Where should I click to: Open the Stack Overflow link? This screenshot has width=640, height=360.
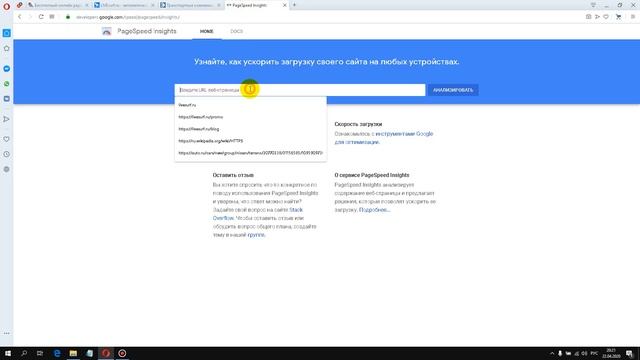296,210
